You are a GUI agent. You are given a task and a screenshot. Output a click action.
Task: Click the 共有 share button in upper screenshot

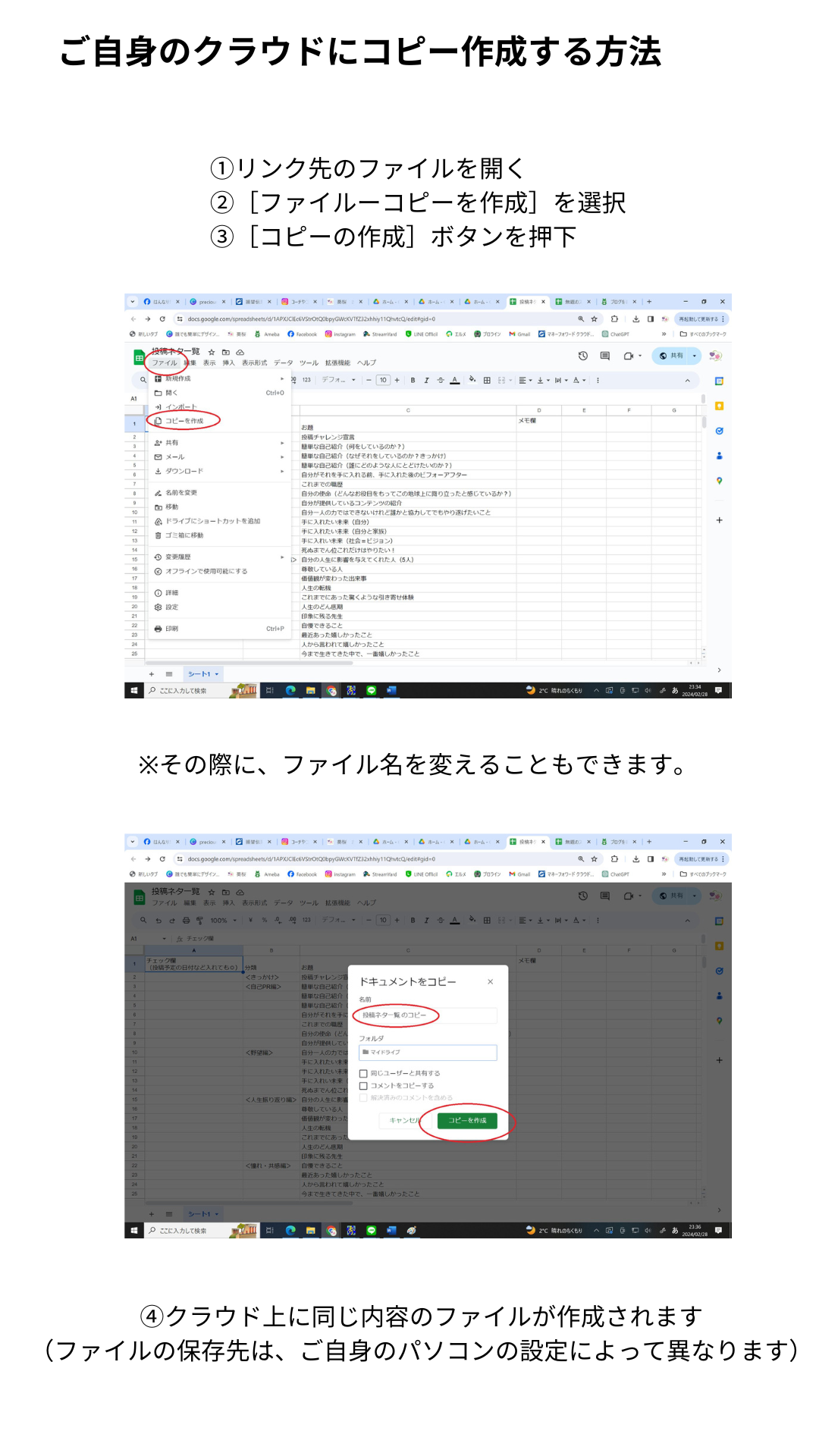click(x=671, y=356)
